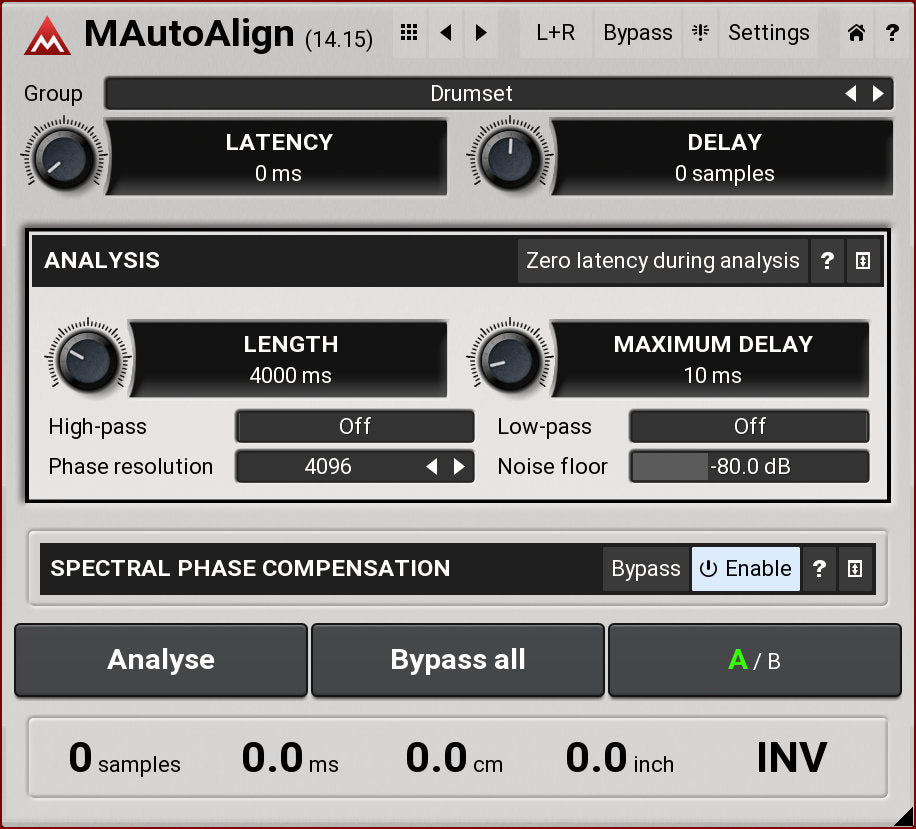The image size is (916, 829).
Task: Go to next preset arrow in title bar
Action: (x=481, y=33)
